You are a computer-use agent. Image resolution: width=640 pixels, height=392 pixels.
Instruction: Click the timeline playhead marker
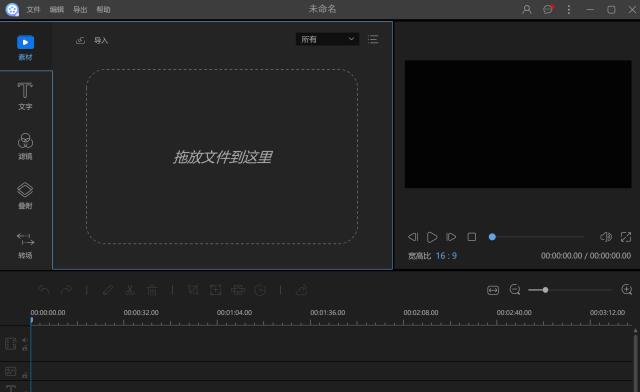point(31,321)
